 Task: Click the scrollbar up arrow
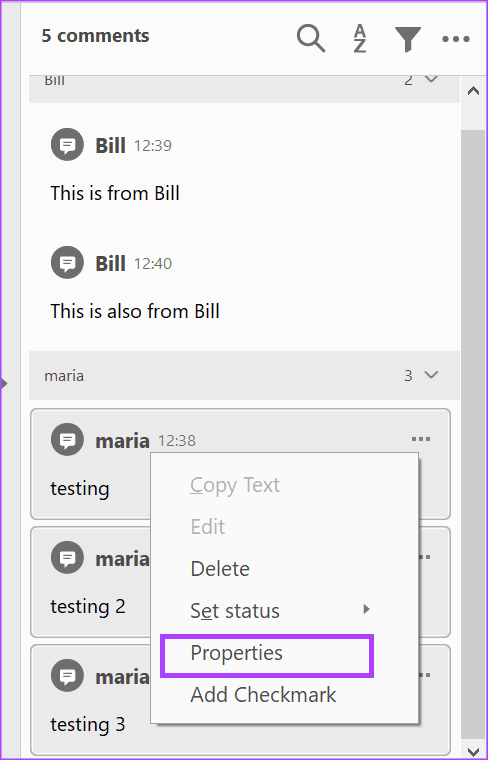[473, 91]
